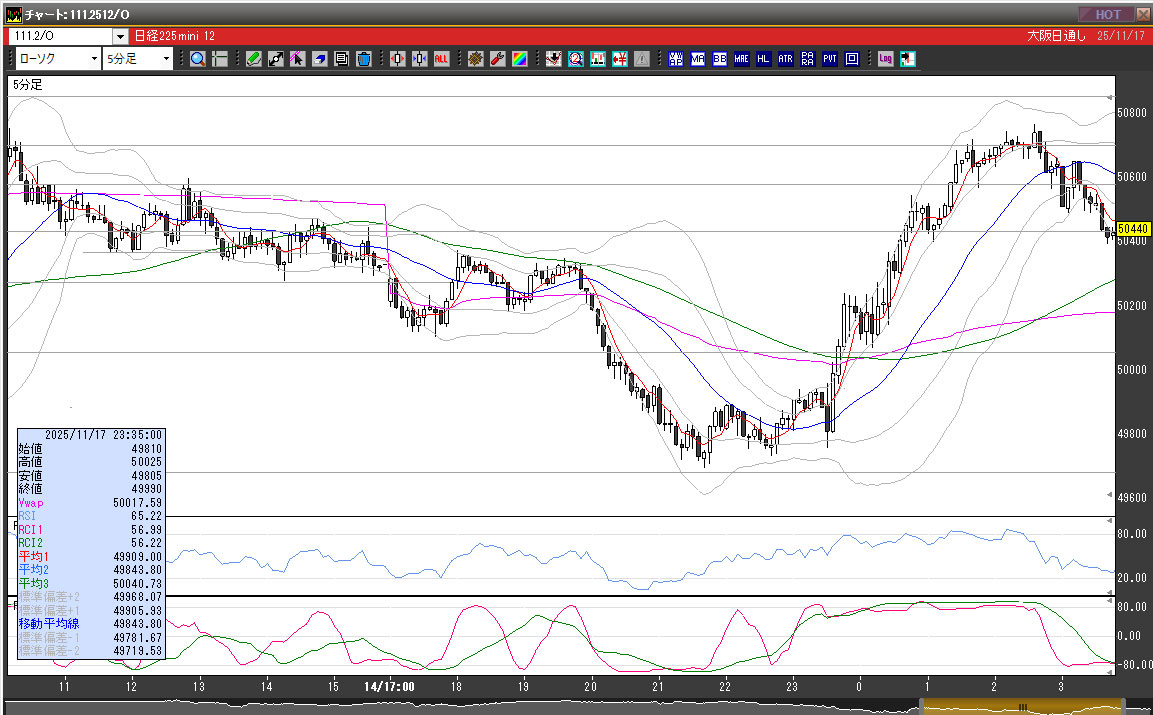
Task: Click the HOT button in title bar
Action: coord(1107,14)
